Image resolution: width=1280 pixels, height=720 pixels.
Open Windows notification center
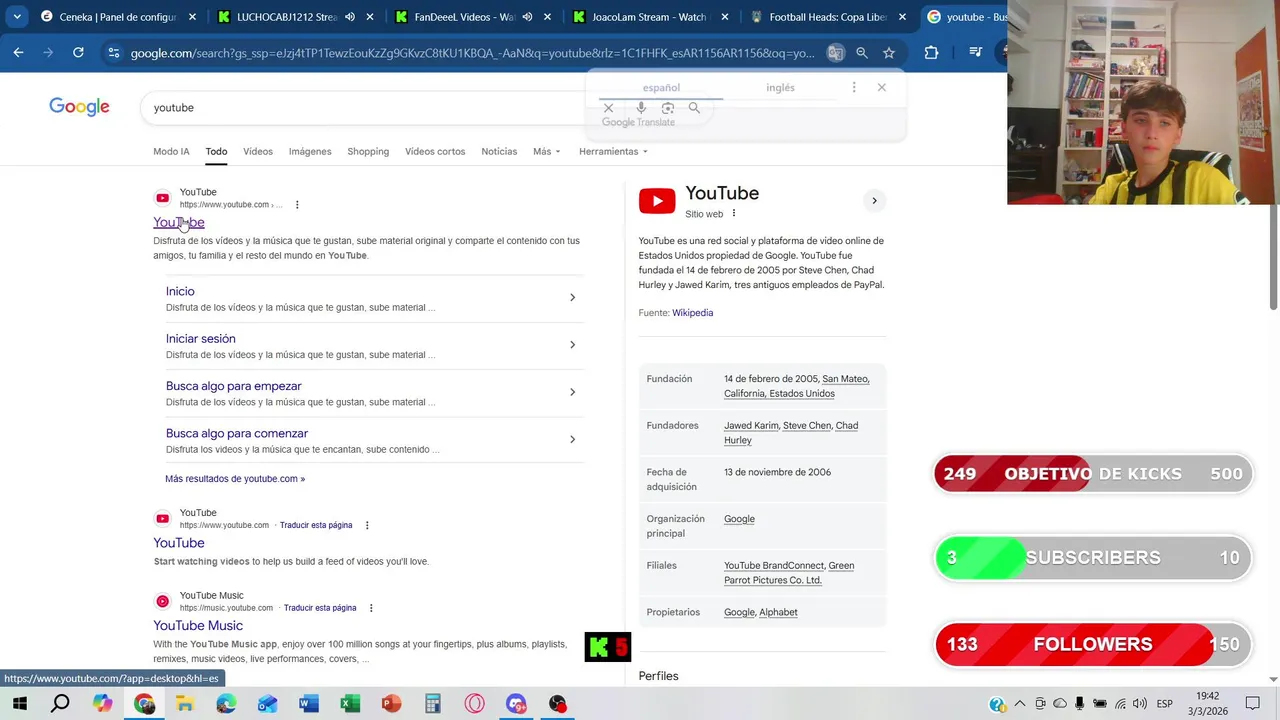(1252, 704)
